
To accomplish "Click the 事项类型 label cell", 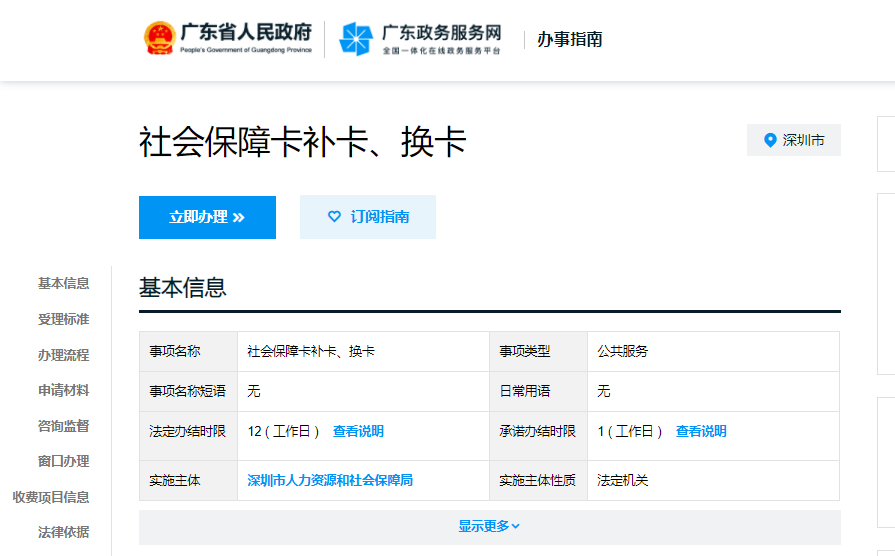I will point(538,352).
